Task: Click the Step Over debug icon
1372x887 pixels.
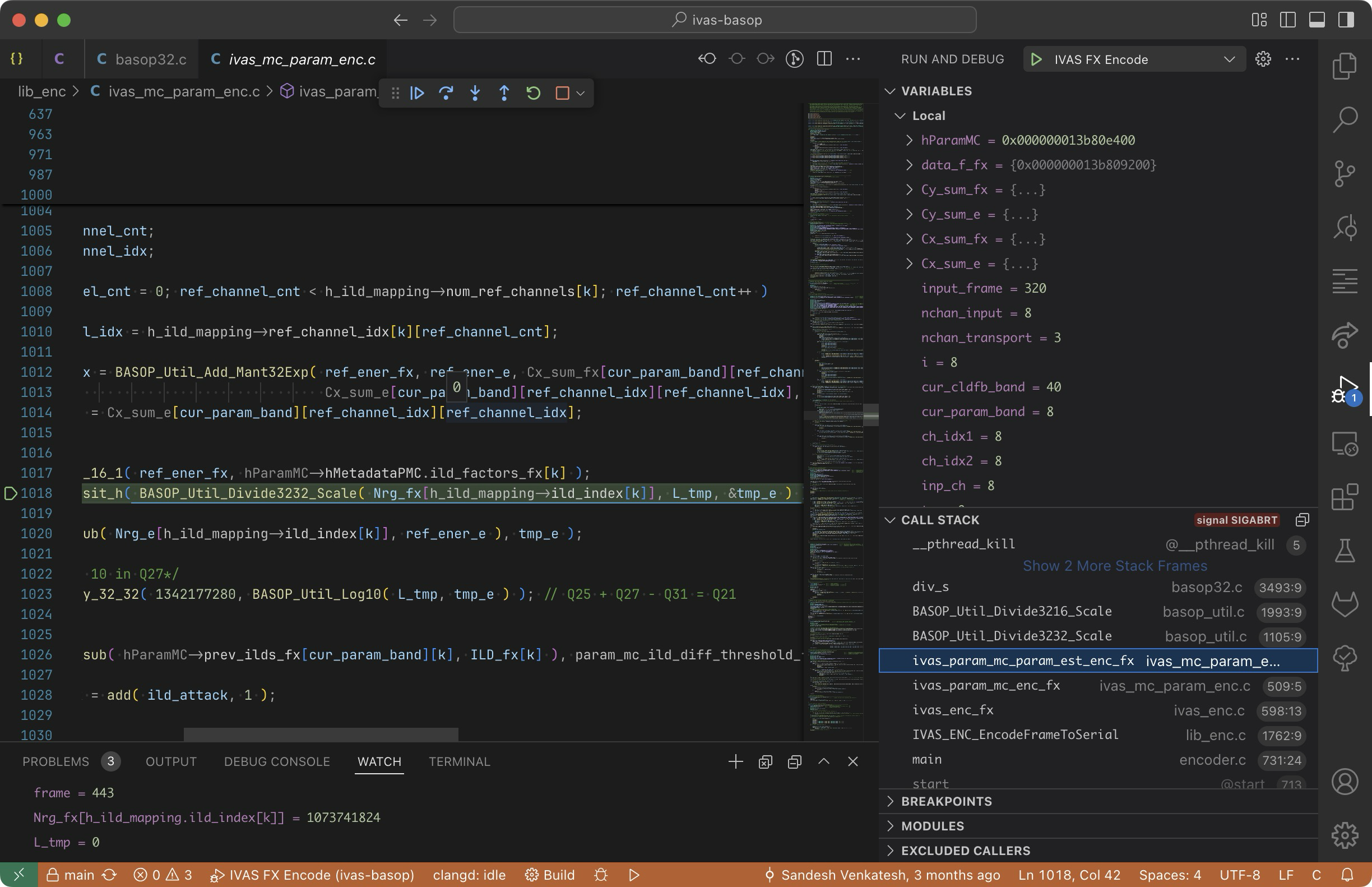Action: point(446,93)
